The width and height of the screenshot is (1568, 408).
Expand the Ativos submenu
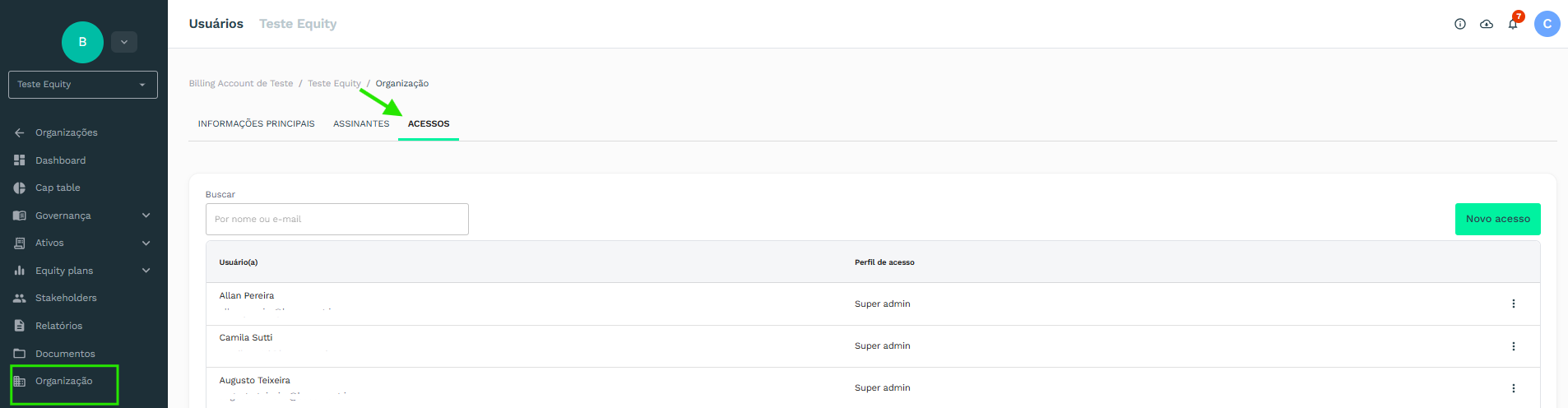pyautogui.click(x=146, y=243)
